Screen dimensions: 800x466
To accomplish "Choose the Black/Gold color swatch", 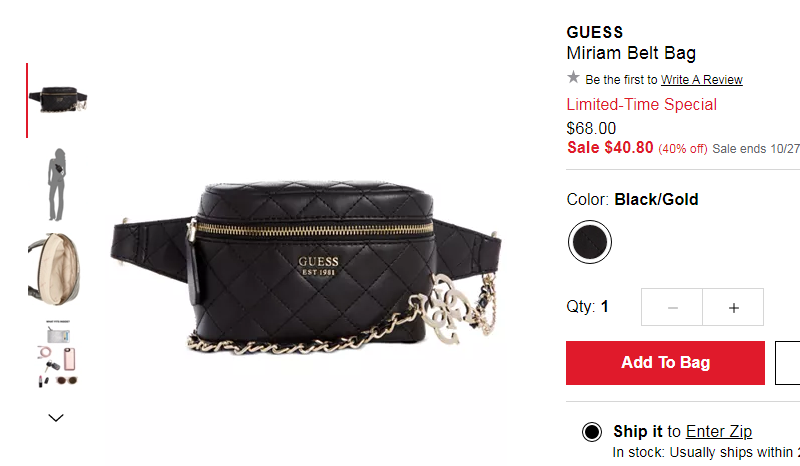I will click(590, 242).
